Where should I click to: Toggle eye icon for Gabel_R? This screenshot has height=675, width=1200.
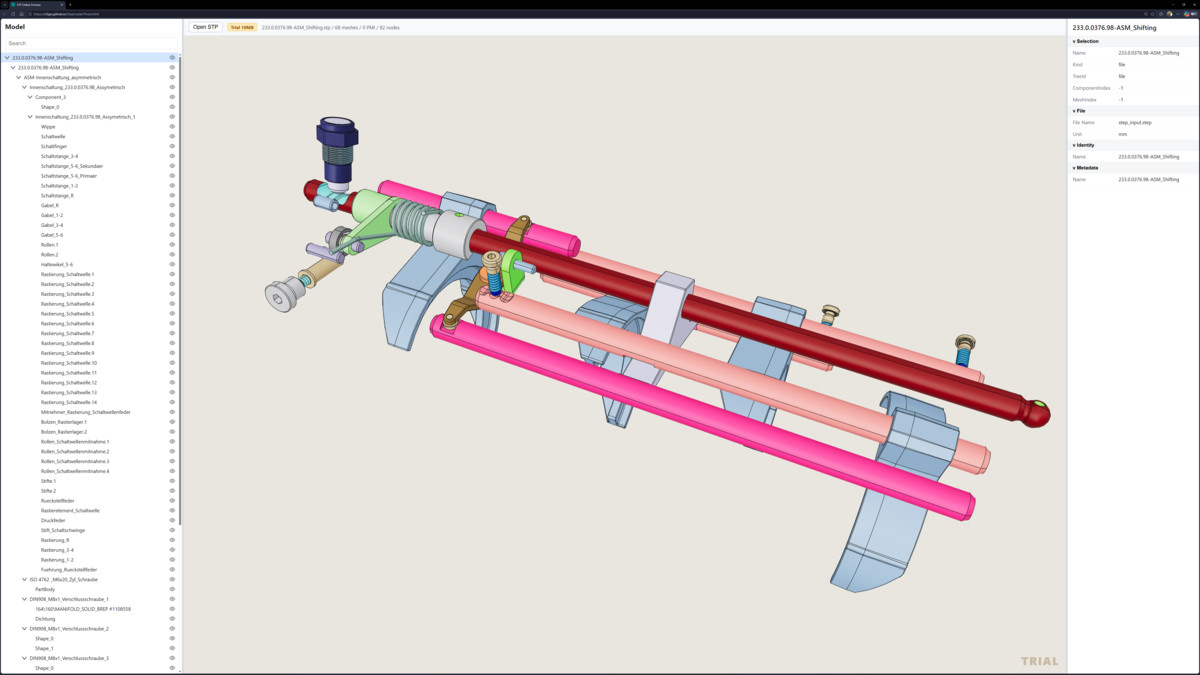click(x=172, y=205)
